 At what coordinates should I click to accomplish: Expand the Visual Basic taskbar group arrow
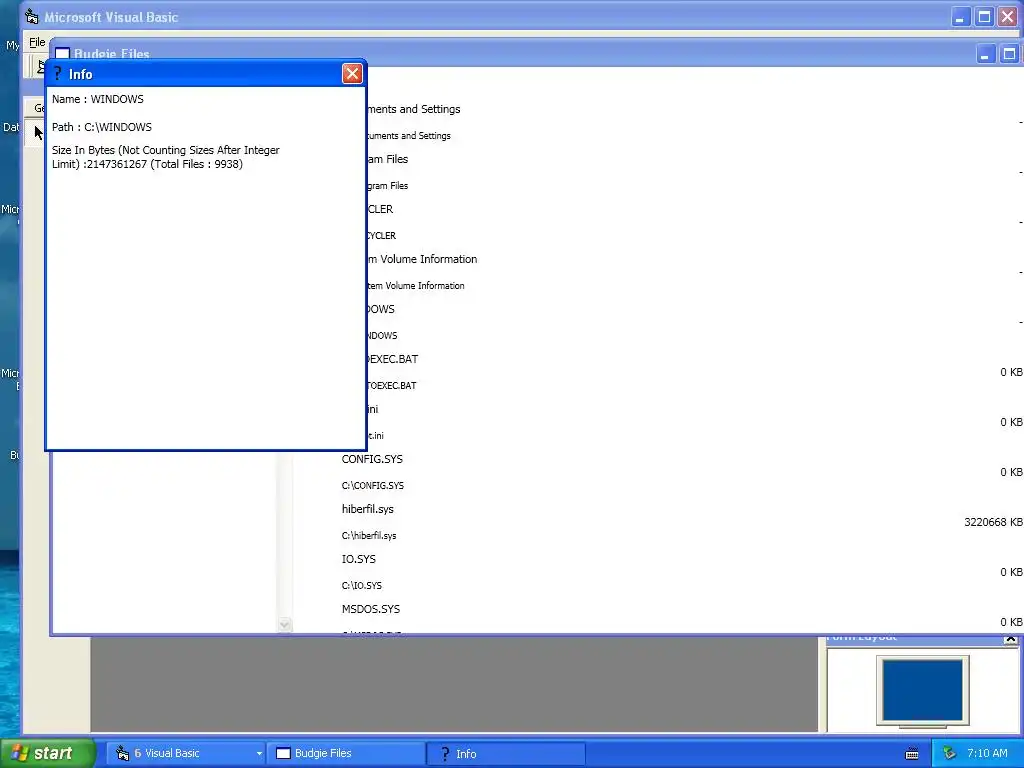pos(259,753)
